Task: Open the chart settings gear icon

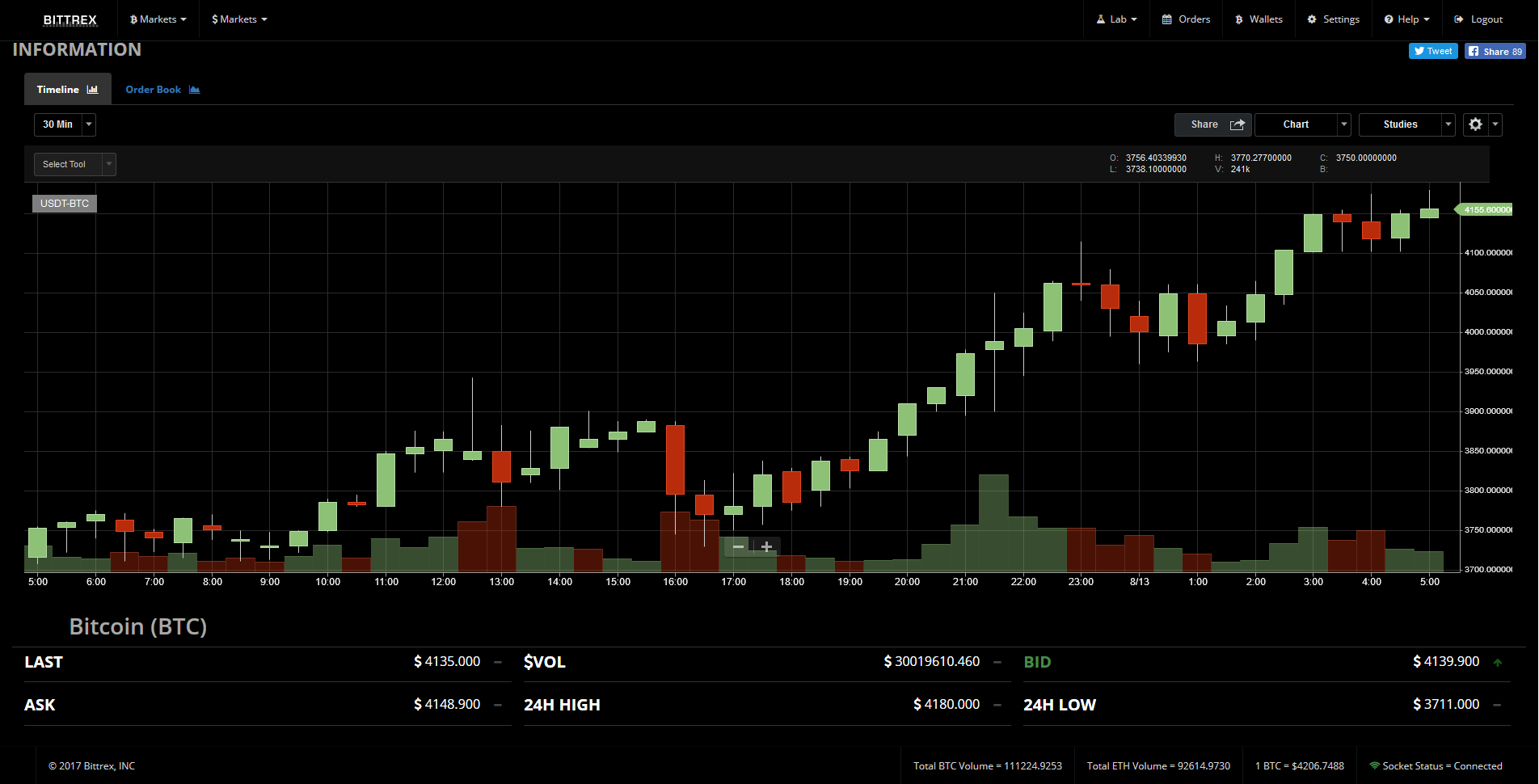Action: tap(1475, 124)
